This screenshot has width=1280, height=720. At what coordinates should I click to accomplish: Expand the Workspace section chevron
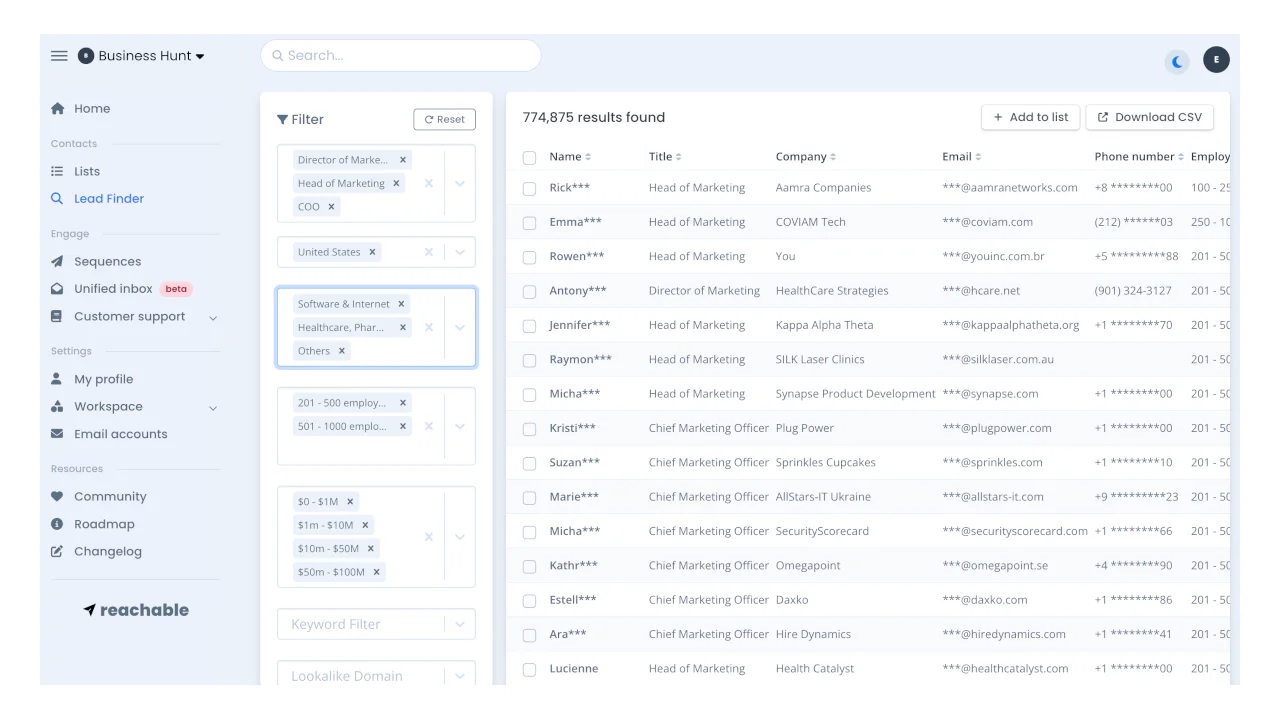tap(211, 406)
